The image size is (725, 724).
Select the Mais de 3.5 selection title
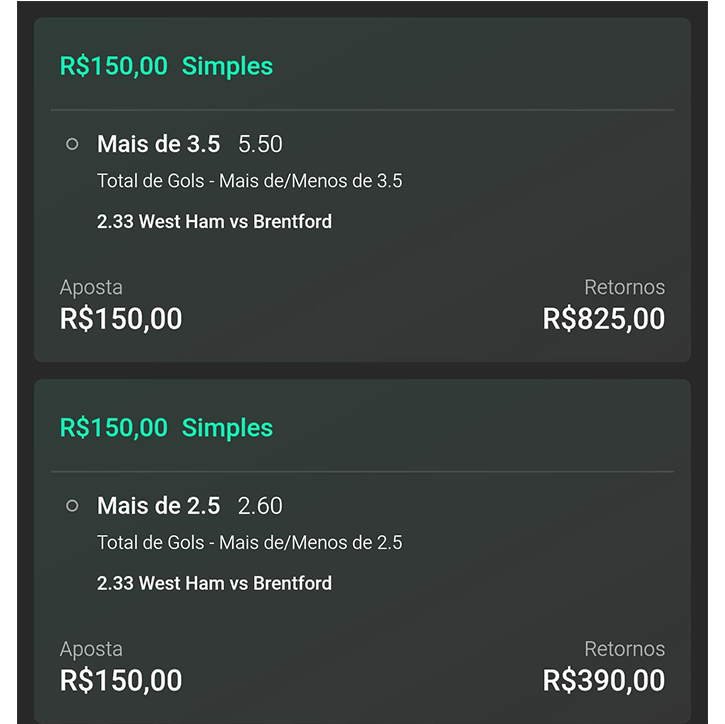pos(158,144)
